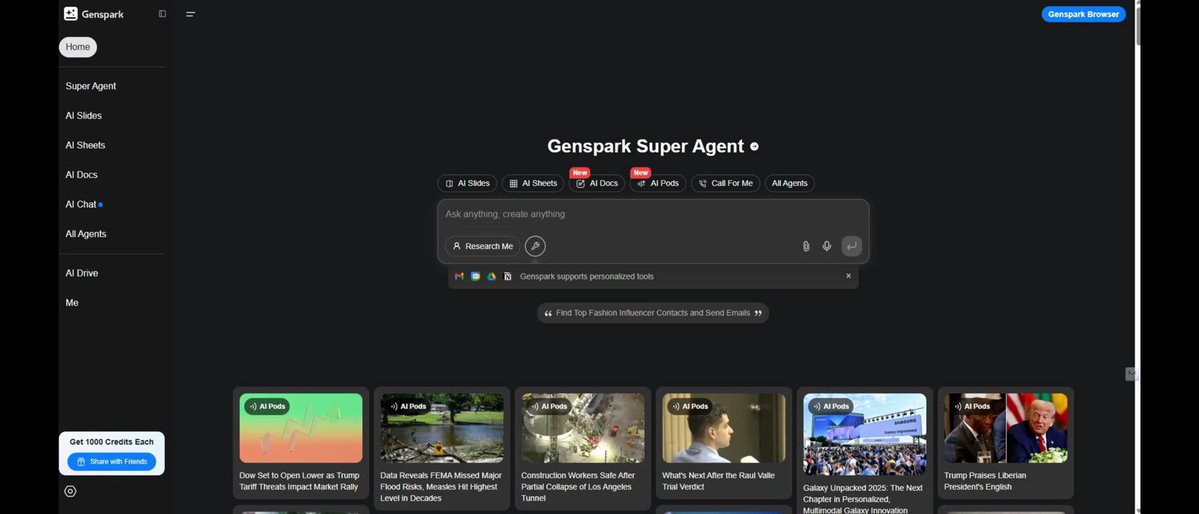Open the FEMA Flood Risks card thumbnail

tap(442, 428)
